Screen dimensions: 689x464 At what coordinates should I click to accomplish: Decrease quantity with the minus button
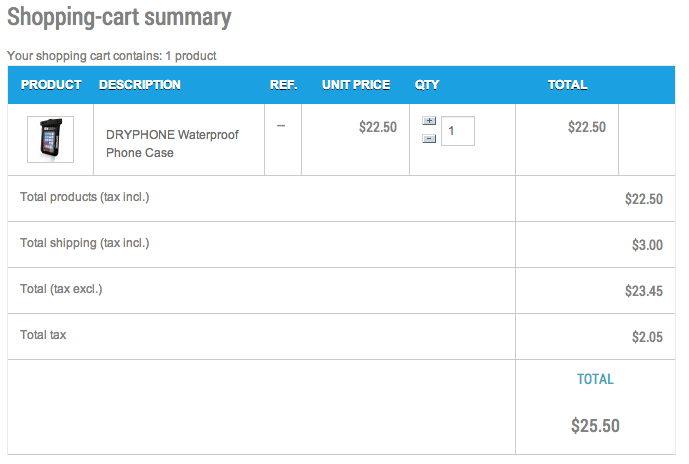point(429,139)
